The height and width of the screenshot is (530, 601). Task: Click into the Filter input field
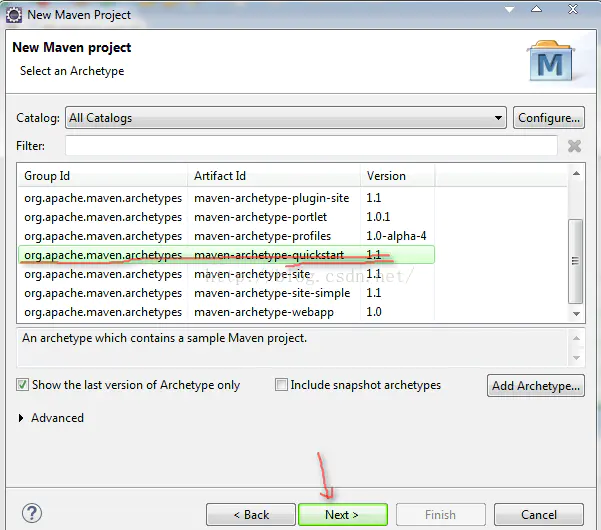click(311, 146)
